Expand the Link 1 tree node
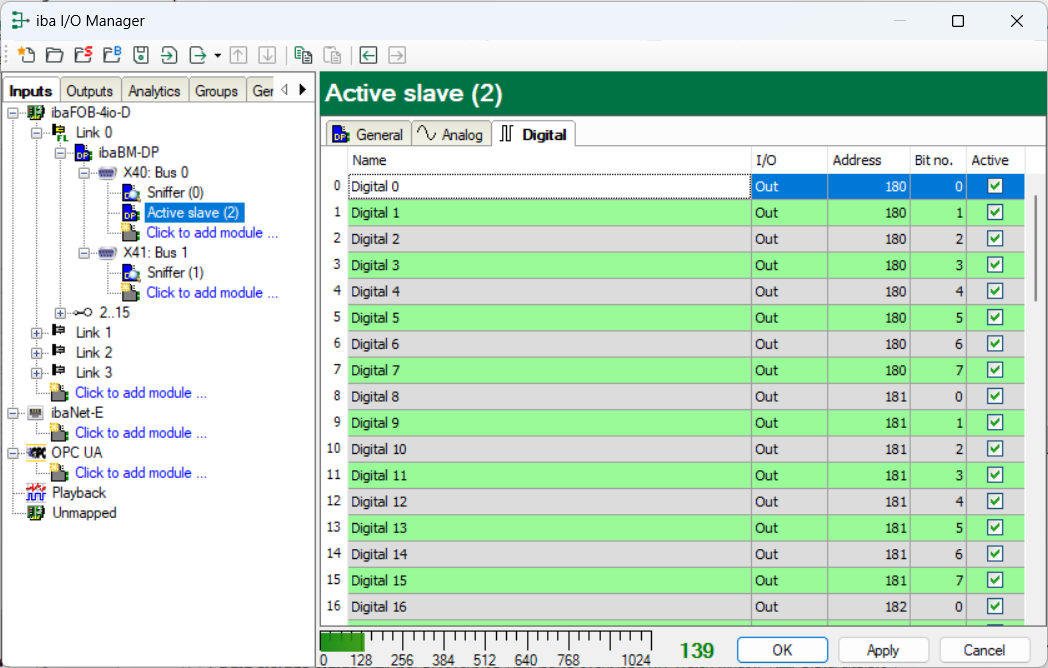Viewport: 1048px width, 668px height. tap(37, 333)
